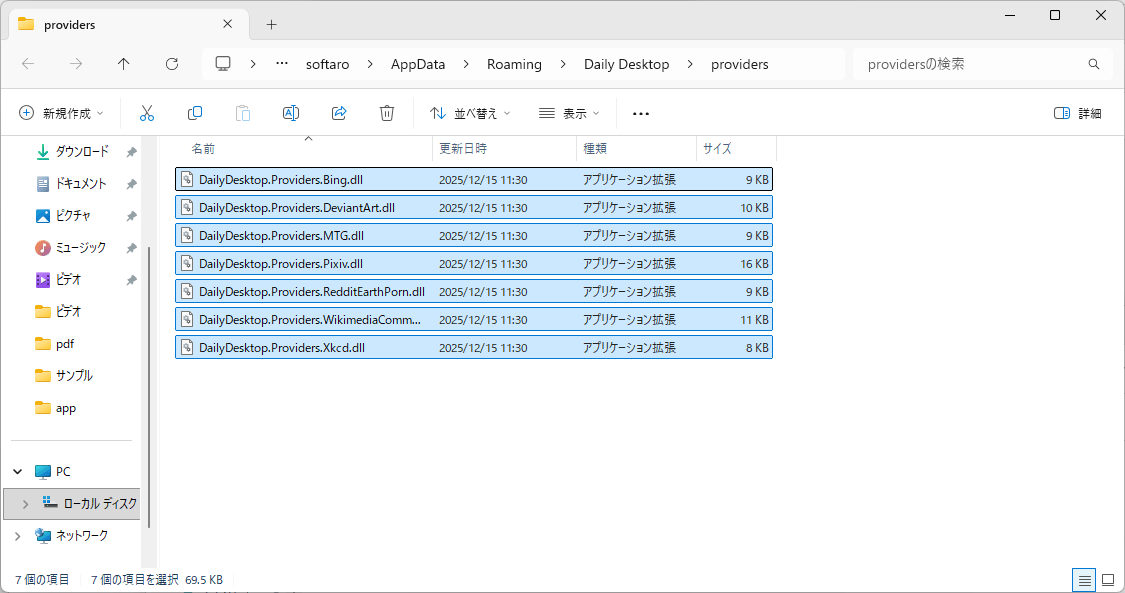Open the three-dot more options menu
1125x593 pixels.
pos(641,113)
